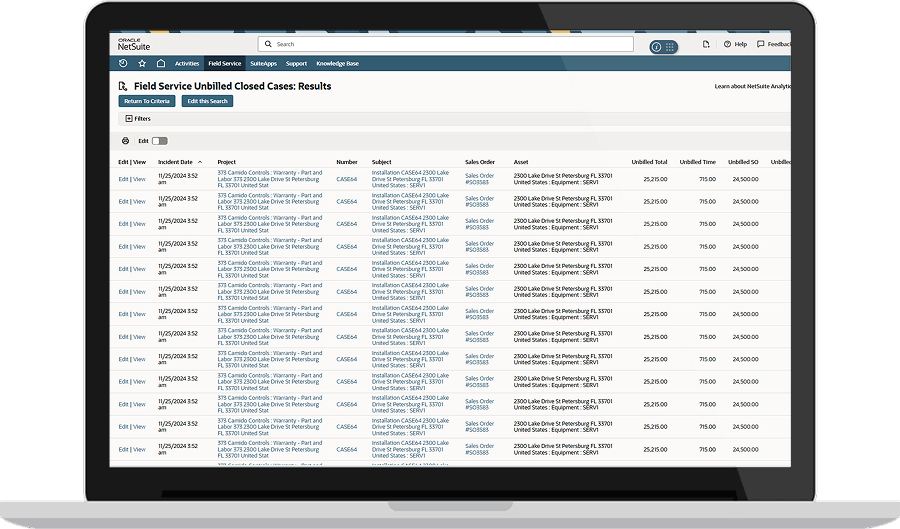Image resolution: width=900 pixels, height=529 pixels.
Task: Click the Edit this Search button
Action: coord(207,101)
